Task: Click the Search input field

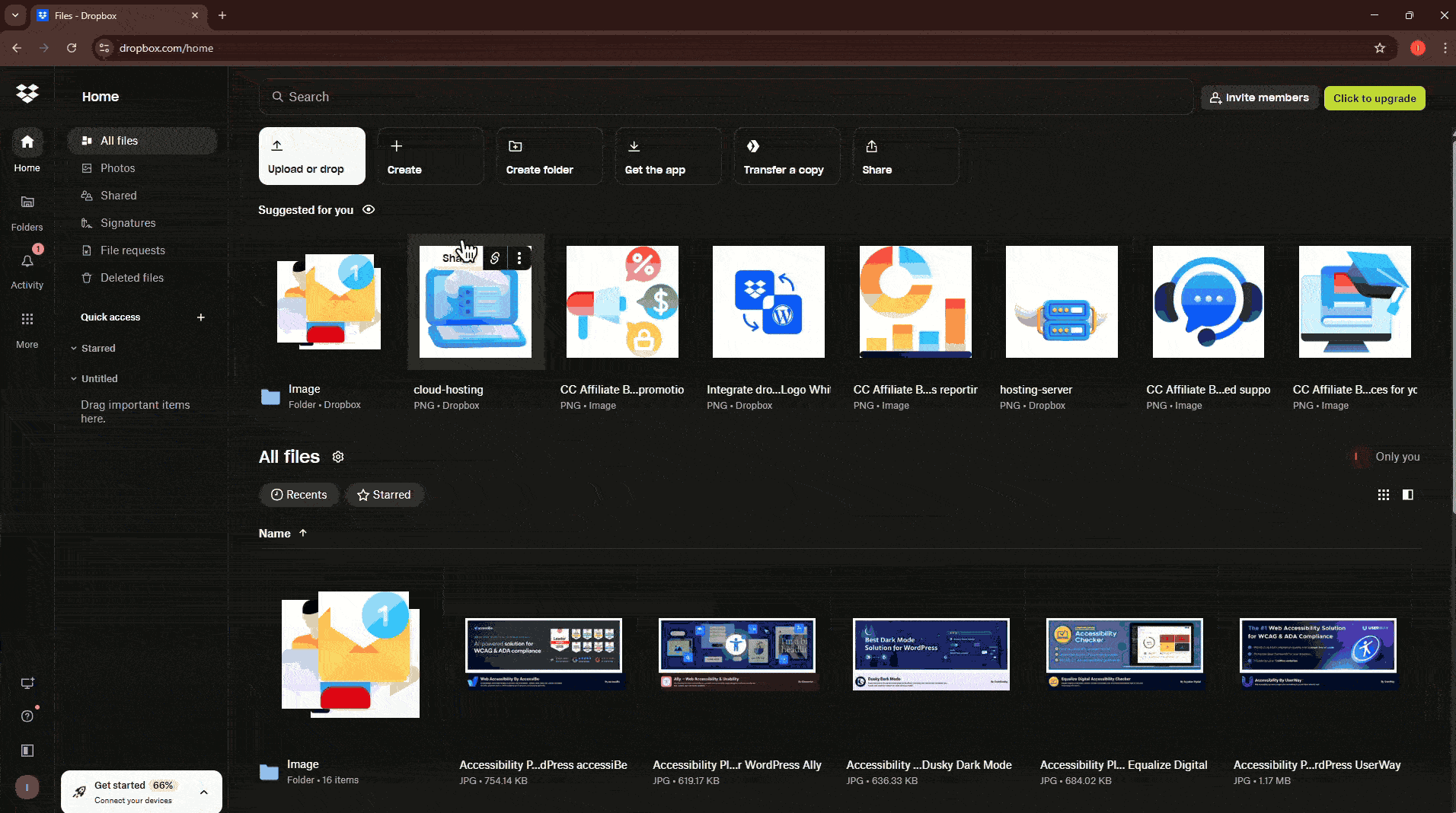Action: coord(726,97)
